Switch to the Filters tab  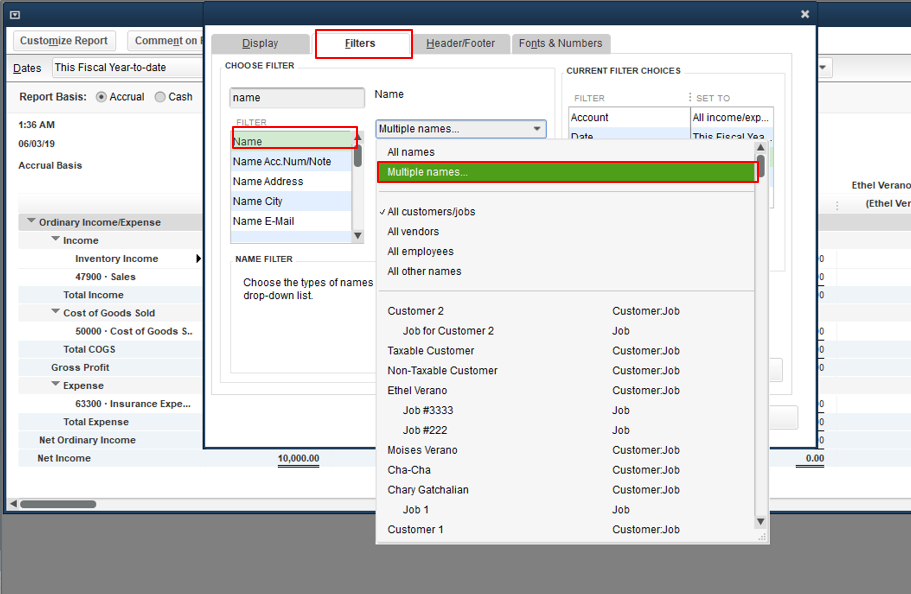click(360, 44)
